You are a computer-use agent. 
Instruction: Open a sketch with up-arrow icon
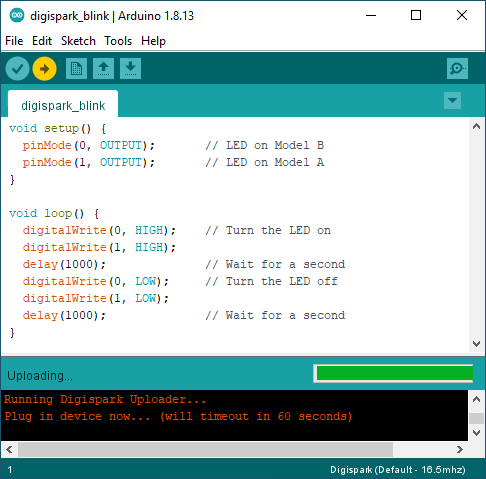(103, 69)
